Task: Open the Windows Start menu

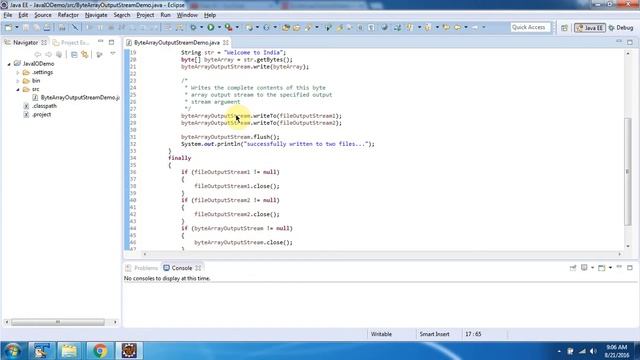Action: tap(13, 351)
